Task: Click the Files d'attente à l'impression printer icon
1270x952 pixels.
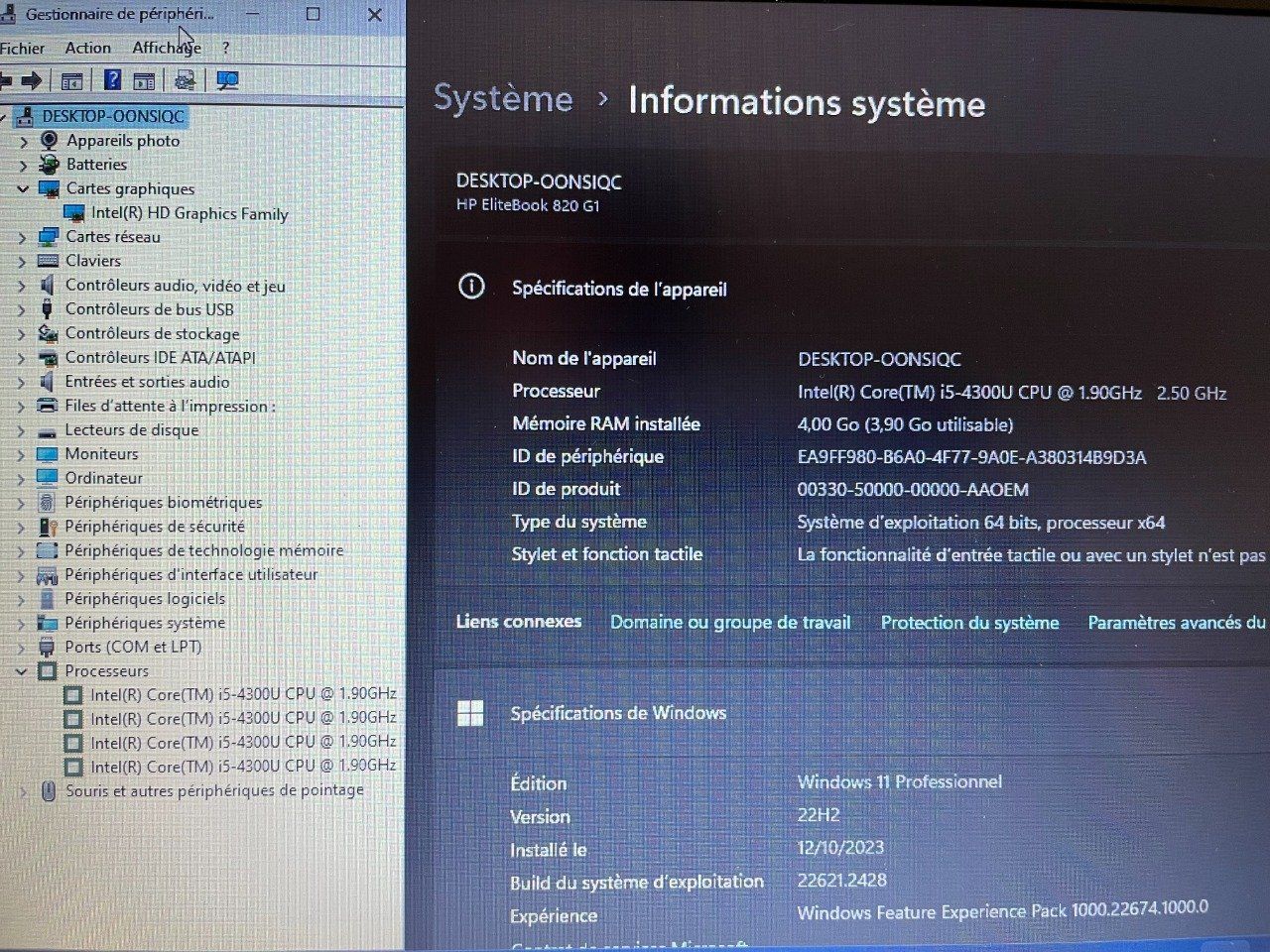Action: point(47,406)
